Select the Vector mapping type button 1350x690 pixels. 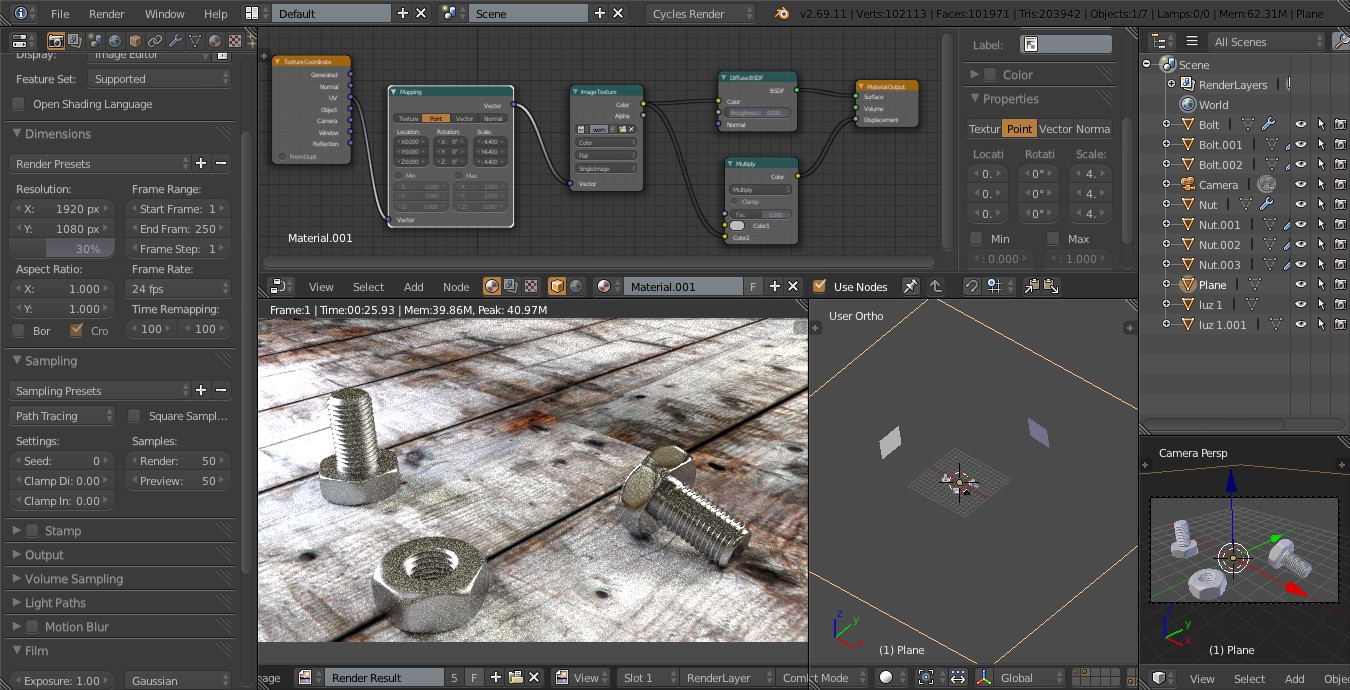coord(1054,129)
